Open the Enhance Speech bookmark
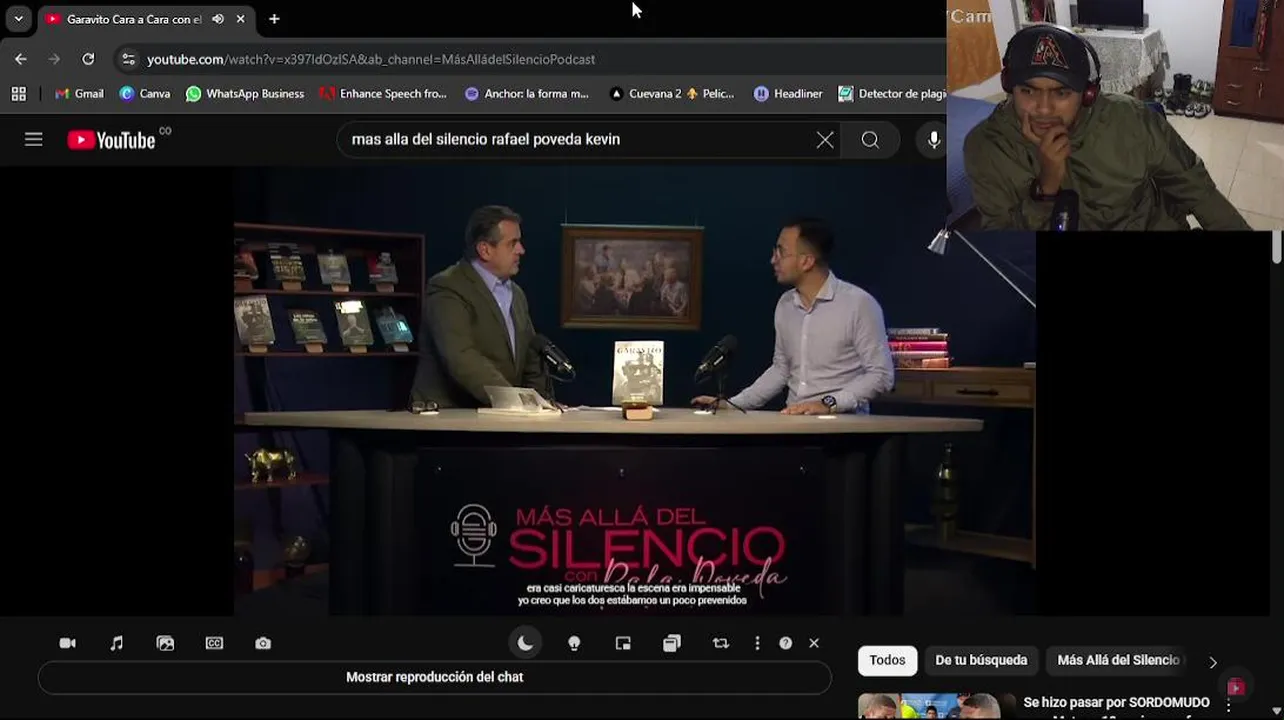The height and width of the screenshot is (720, 1284). tap(383, 94)
